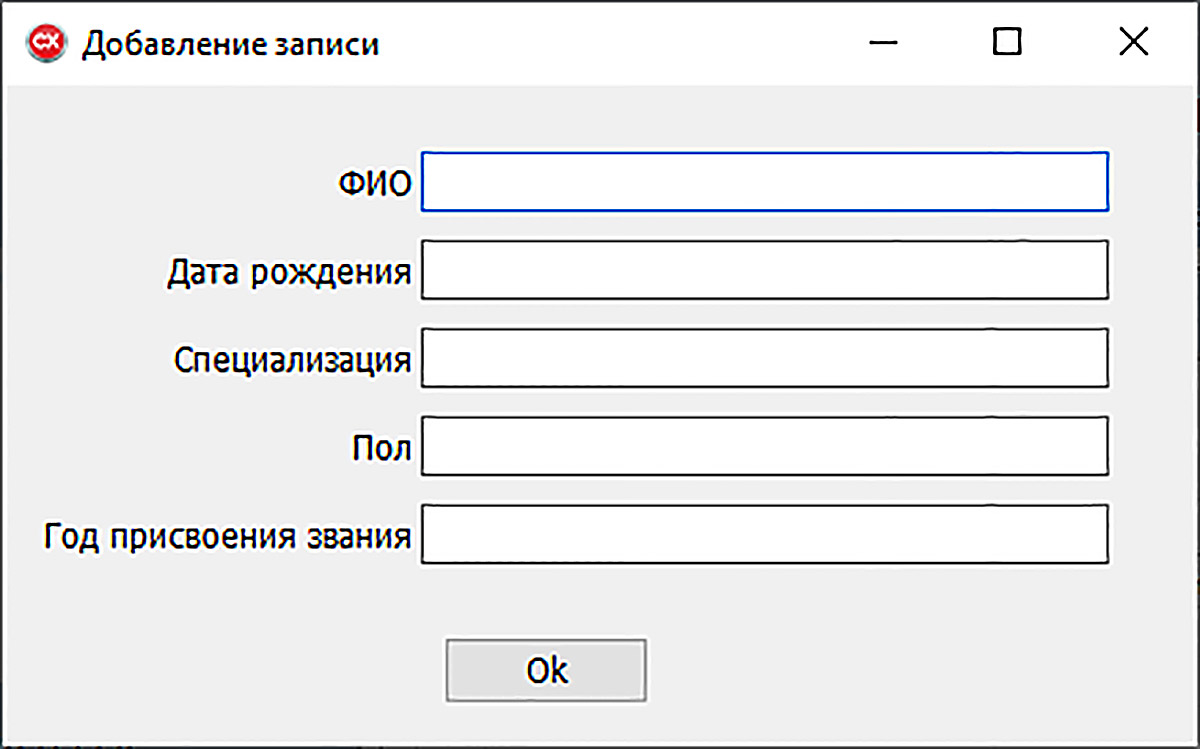
Task: Select the Специализация input field
Action: tap(765, 358)
